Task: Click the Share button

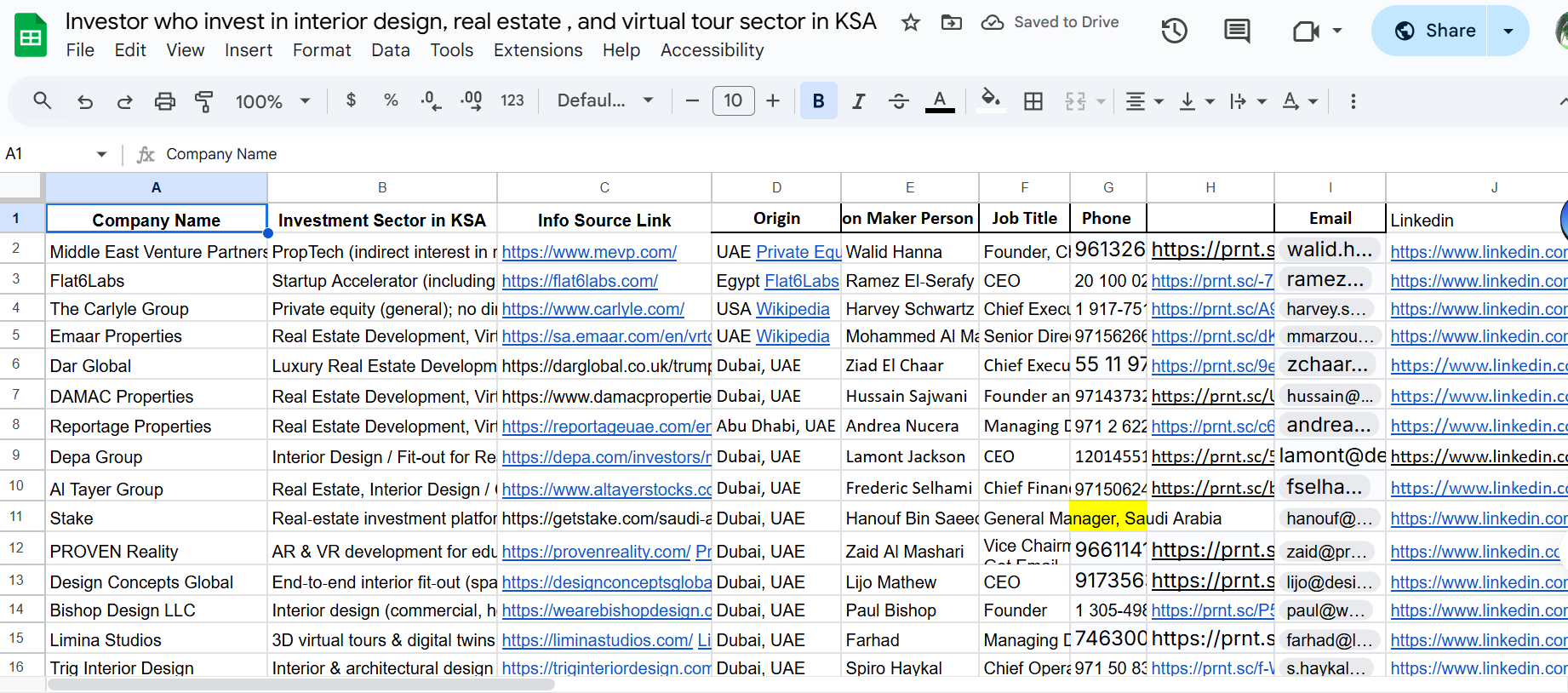Action: 1435,31
